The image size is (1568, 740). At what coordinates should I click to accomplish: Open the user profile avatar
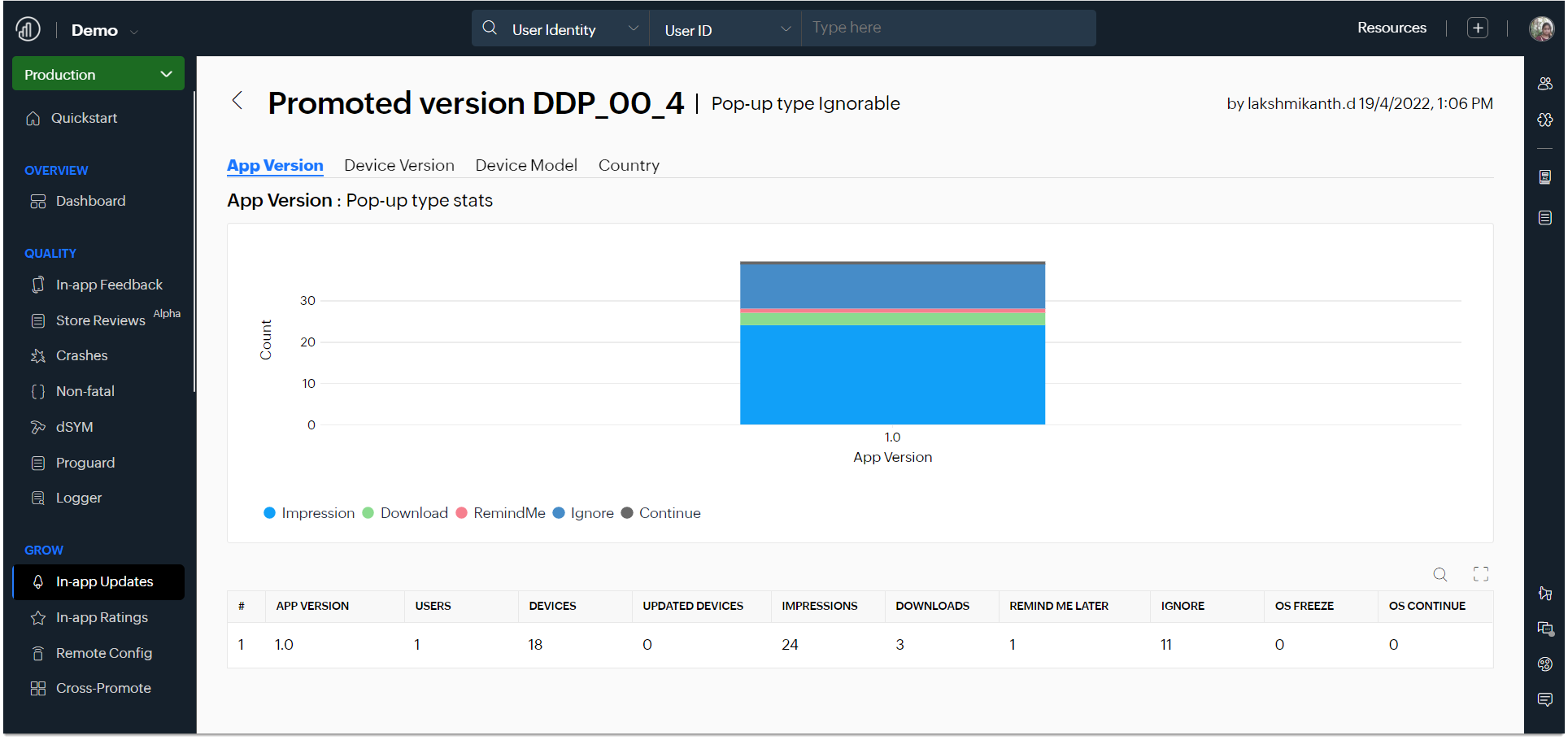(1541, 28)
